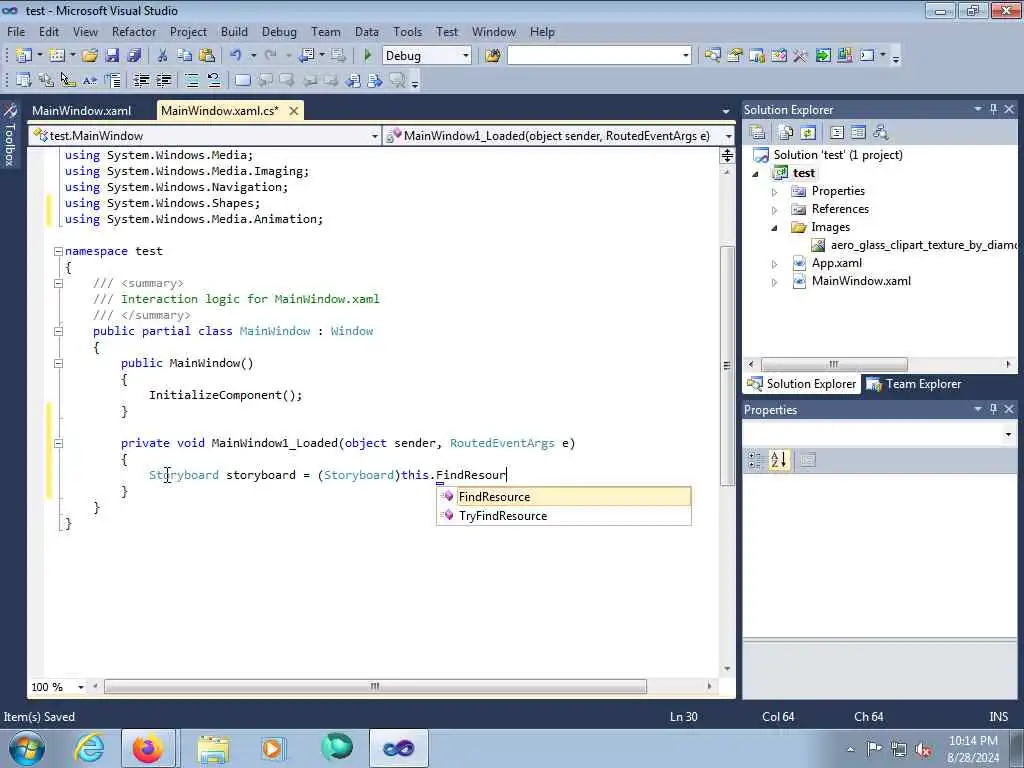1024x768 pixels.
Task: Pin toggle the Solution Explorer panel
Action: [x=993, y=109]
